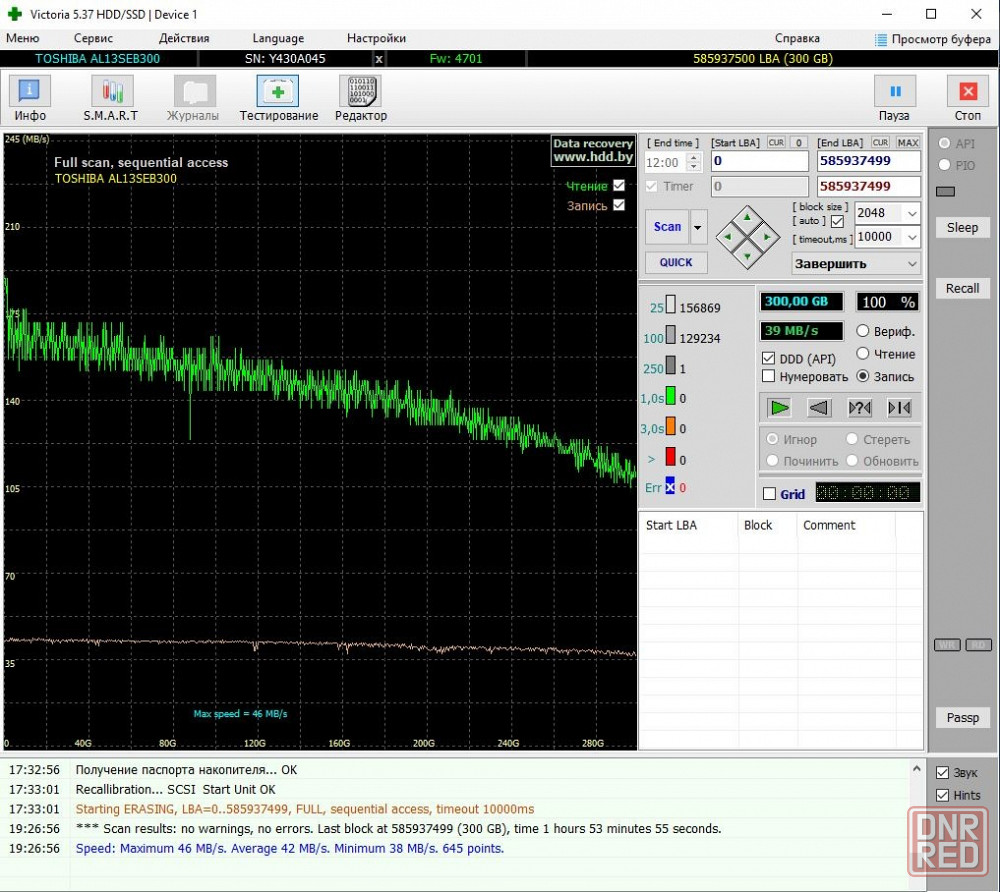Enable the Grid checkbox
Screen dimensions: 1000x892
tap(770, 494)
